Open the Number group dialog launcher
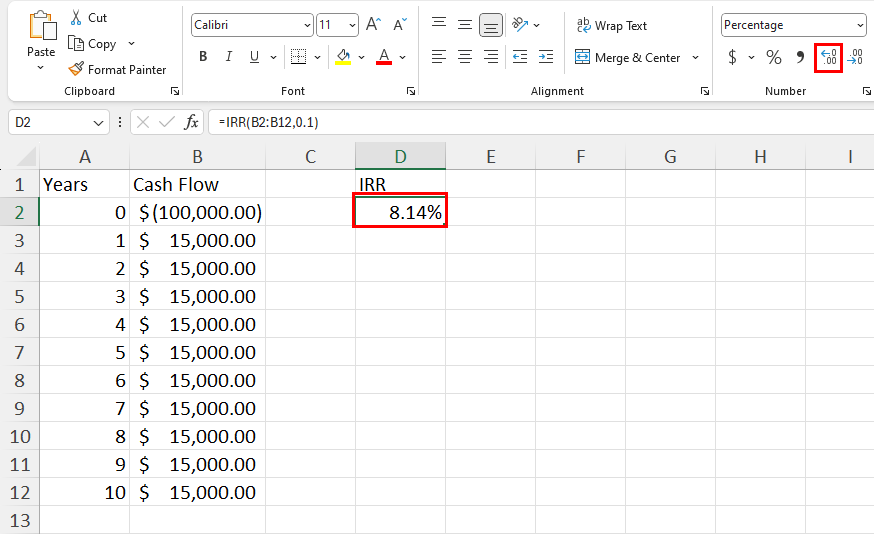The width and height of the screenshot is (874, 534). (867, 91)
